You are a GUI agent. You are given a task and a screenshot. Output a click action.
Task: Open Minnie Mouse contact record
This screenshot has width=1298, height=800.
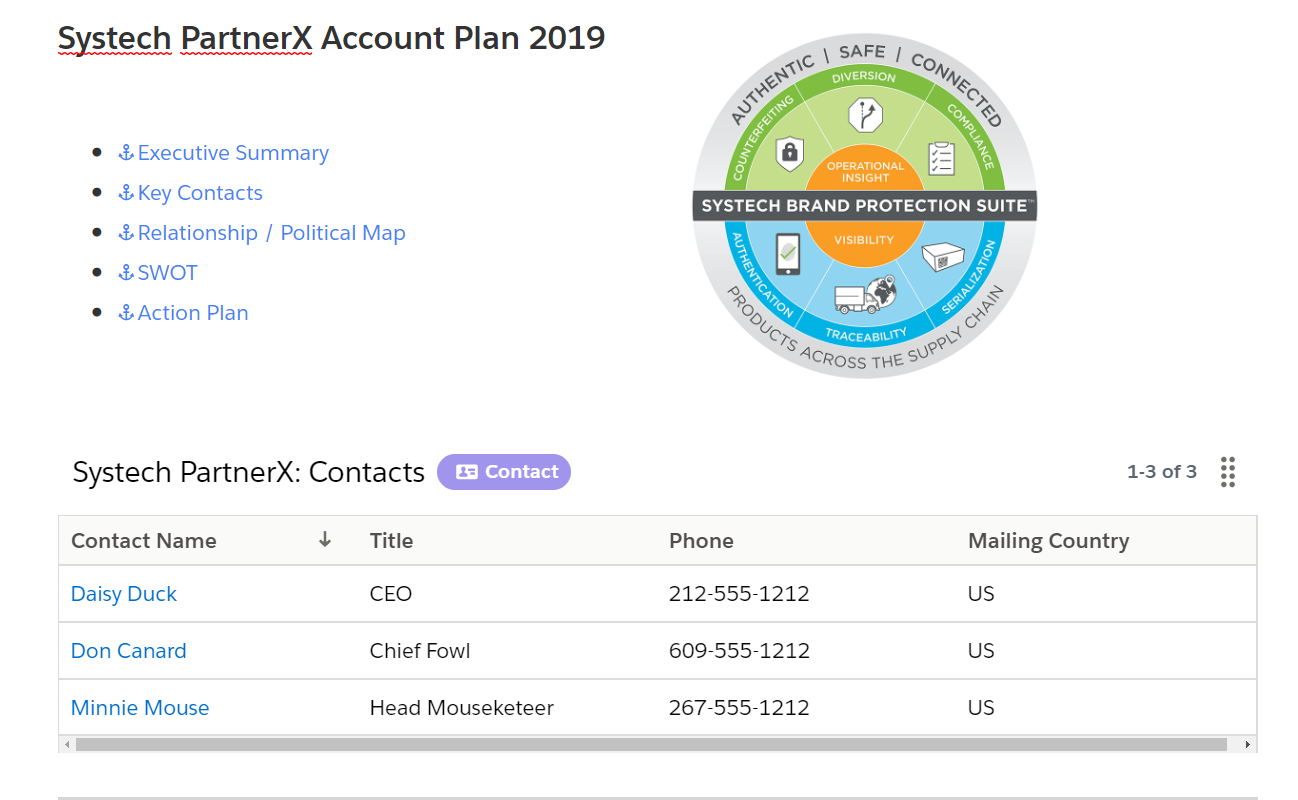[140, 708]
